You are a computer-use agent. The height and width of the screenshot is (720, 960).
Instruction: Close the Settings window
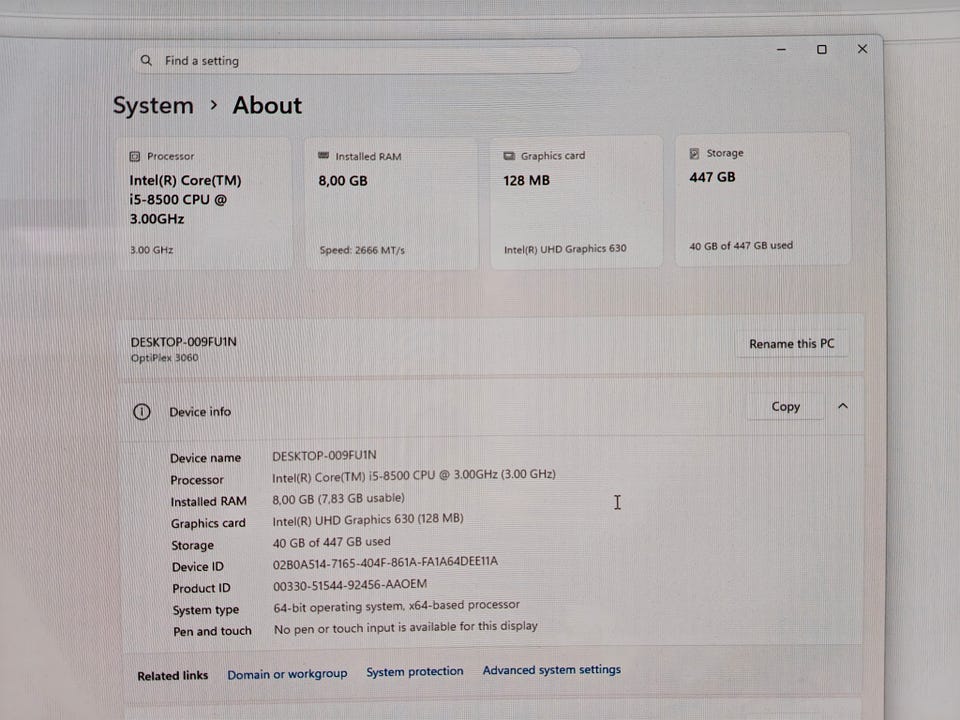[862, 49]
